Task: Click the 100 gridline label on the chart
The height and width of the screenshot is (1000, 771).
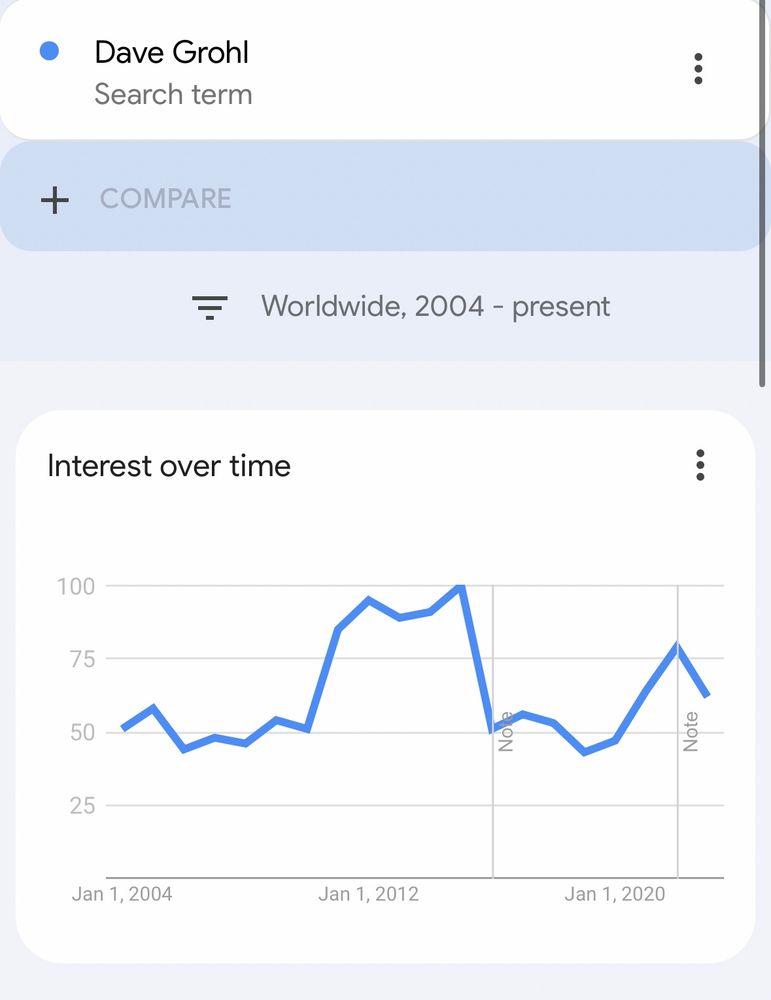Action: coord(76,587)
